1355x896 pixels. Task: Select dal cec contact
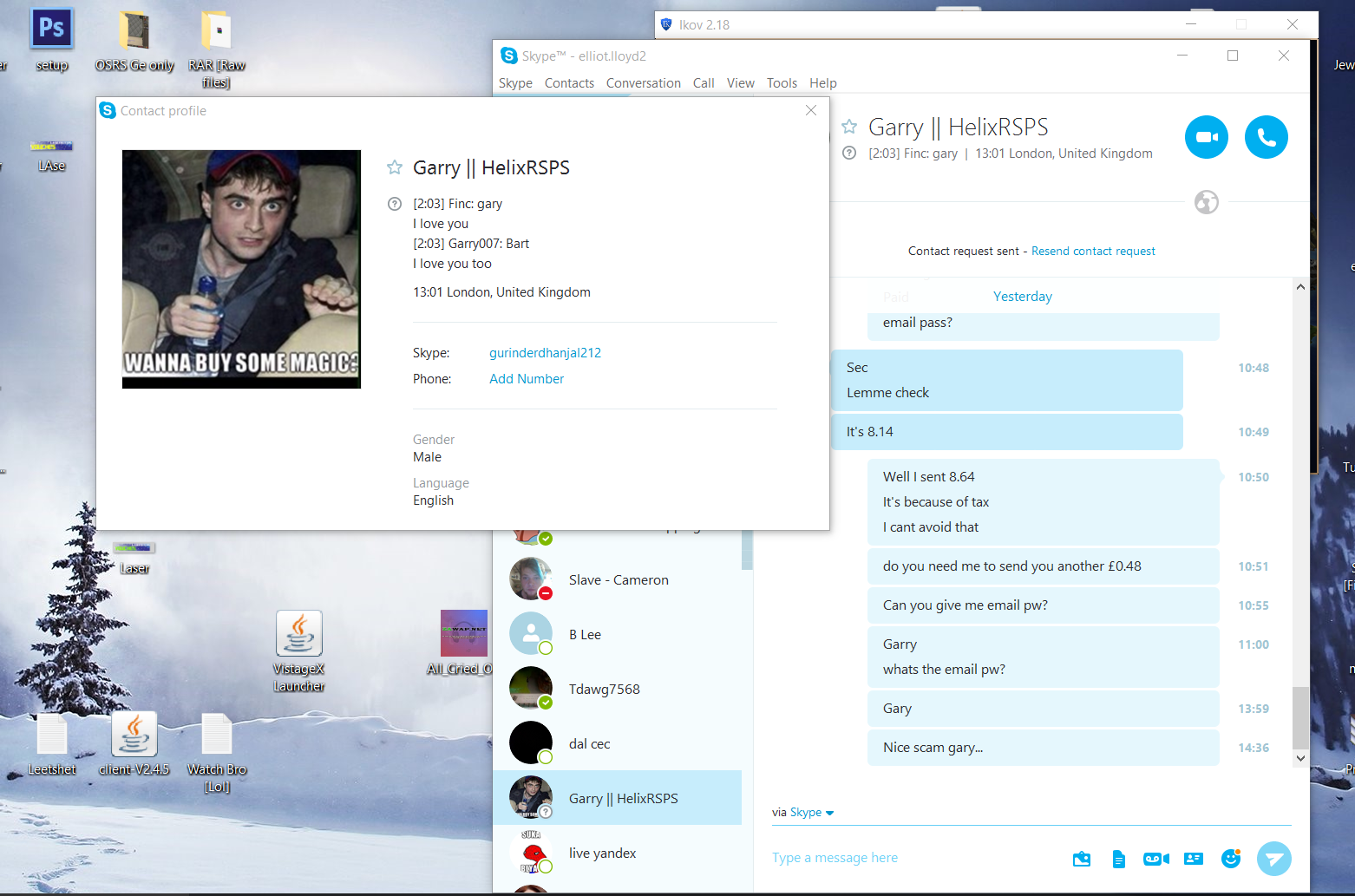[x=618, y=744]
